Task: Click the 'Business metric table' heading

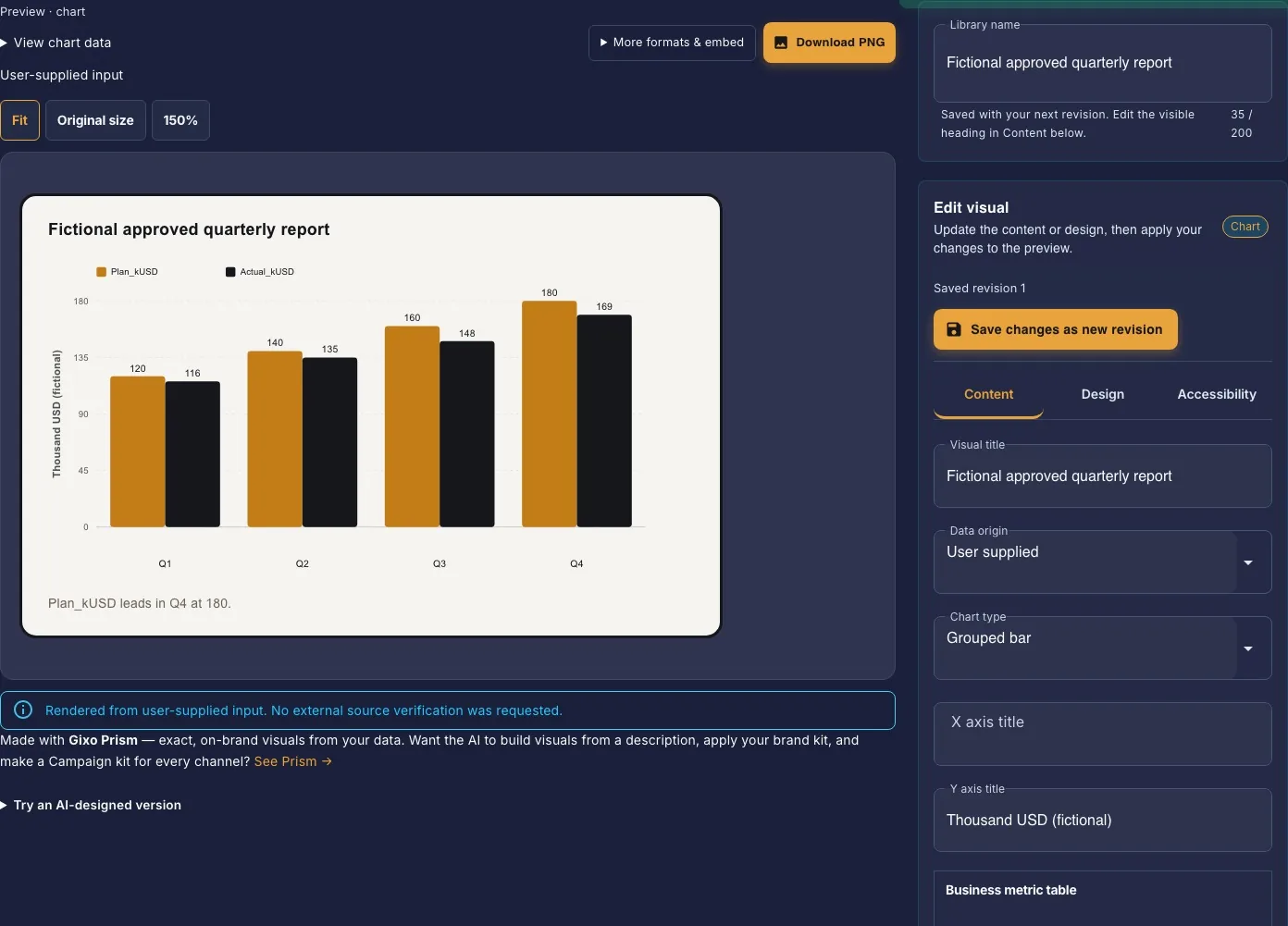Action: (1010, 890)
